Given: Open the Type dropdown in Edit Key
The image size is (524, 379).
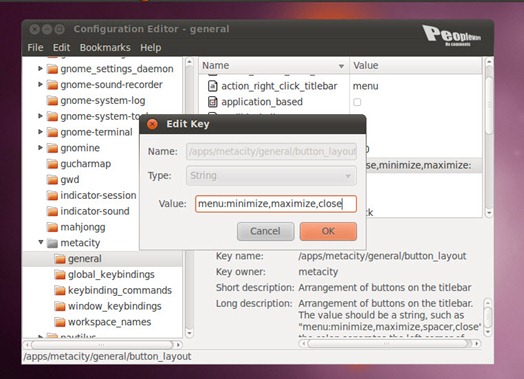Looking at the screenshot, I should 271,176.
